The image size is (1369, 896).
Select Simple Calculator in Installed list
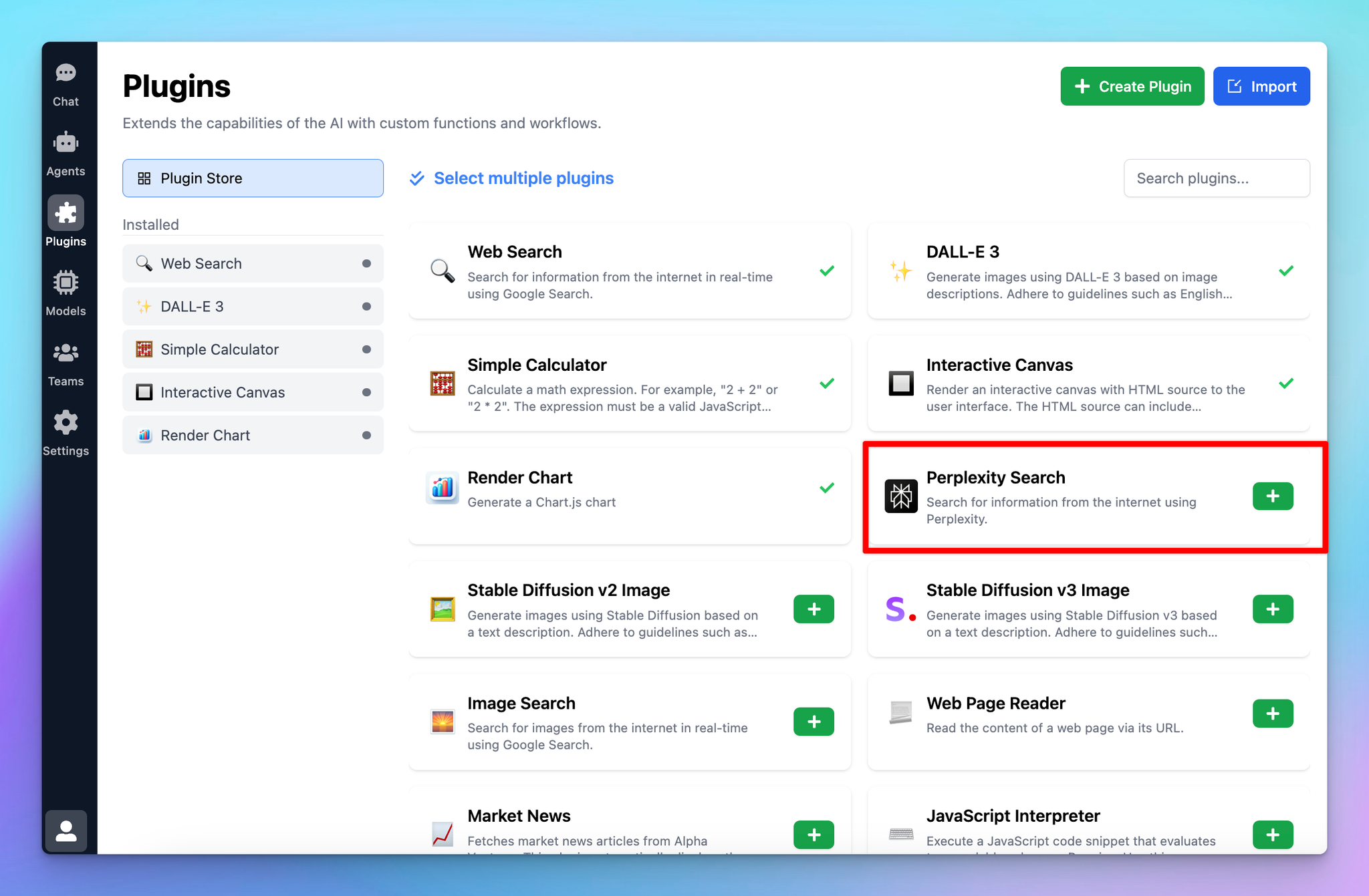pos(253,349)
